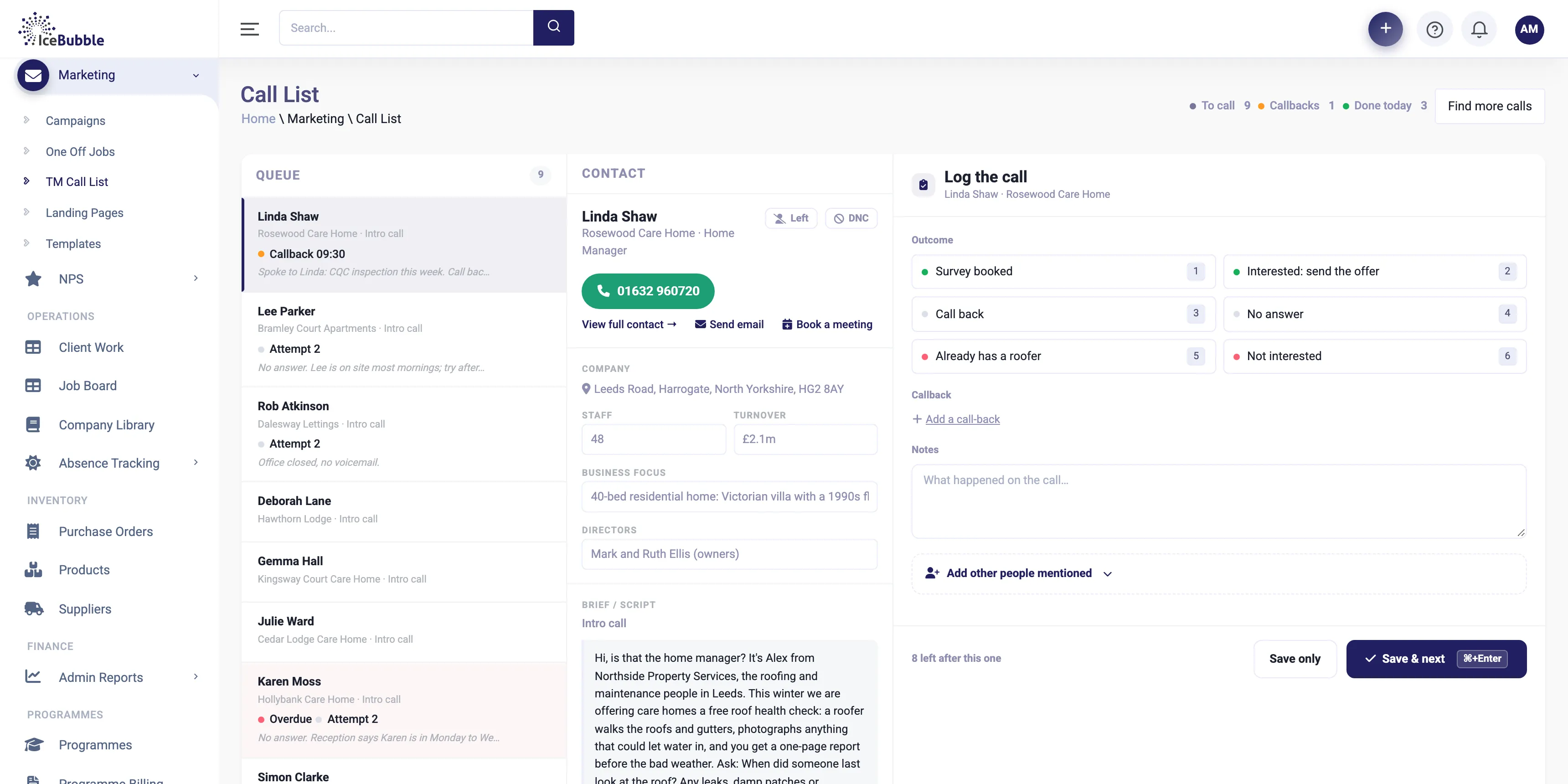Click the plus quick-add button

pyautogui.click(x=1385, y=29)
